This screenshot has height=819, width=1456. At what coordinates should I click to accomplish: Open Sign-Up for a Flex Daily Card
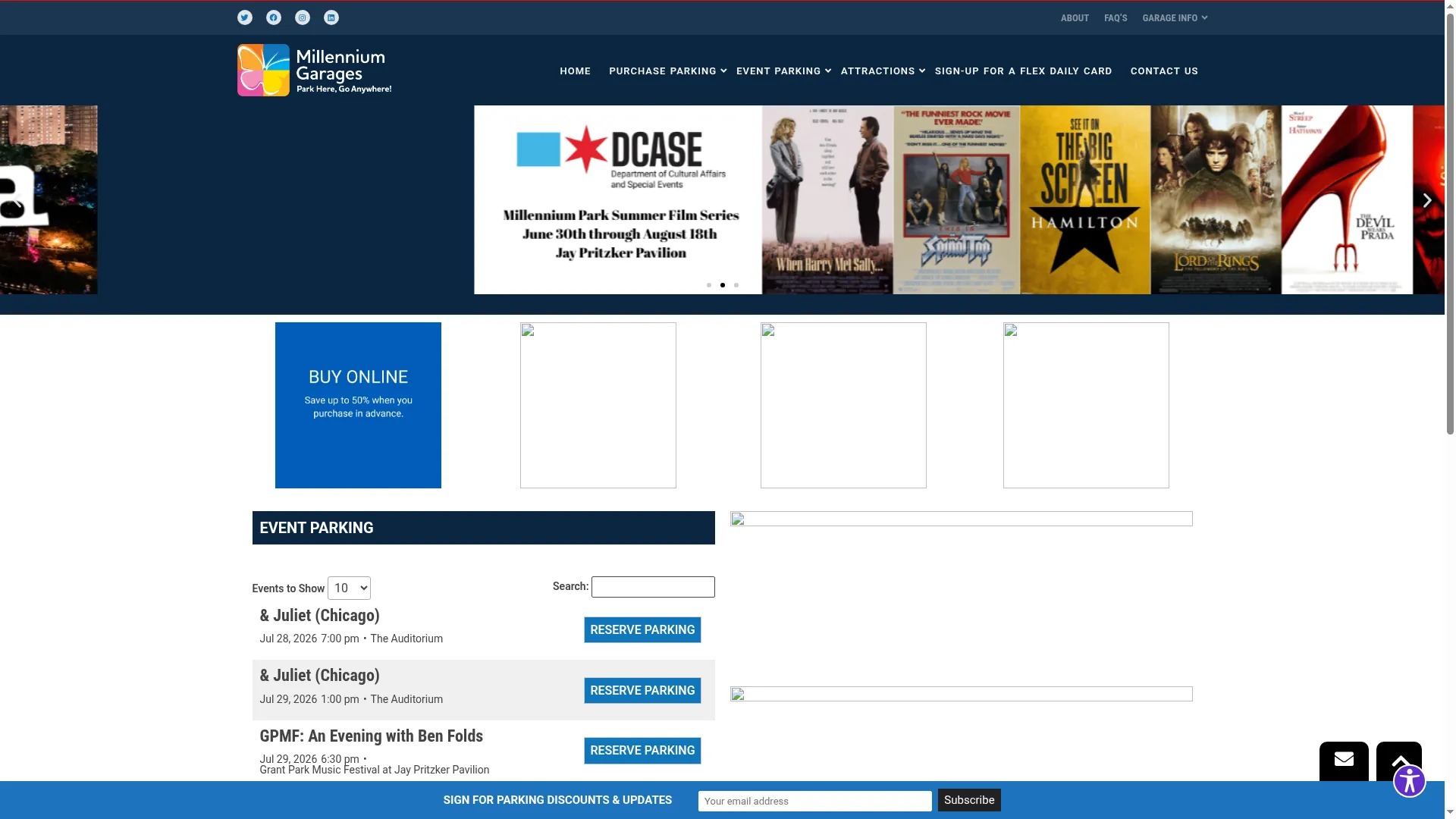[x=1023, y=71]
